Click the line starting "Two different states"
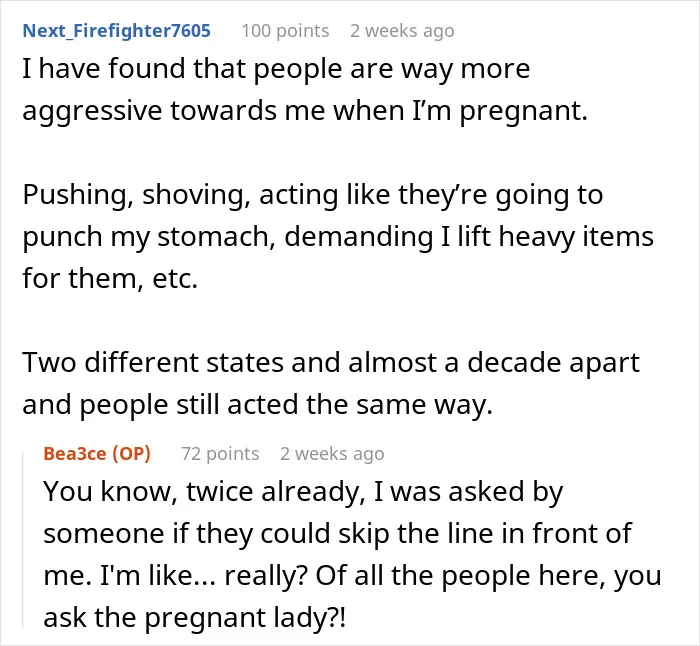 (331, 363)
